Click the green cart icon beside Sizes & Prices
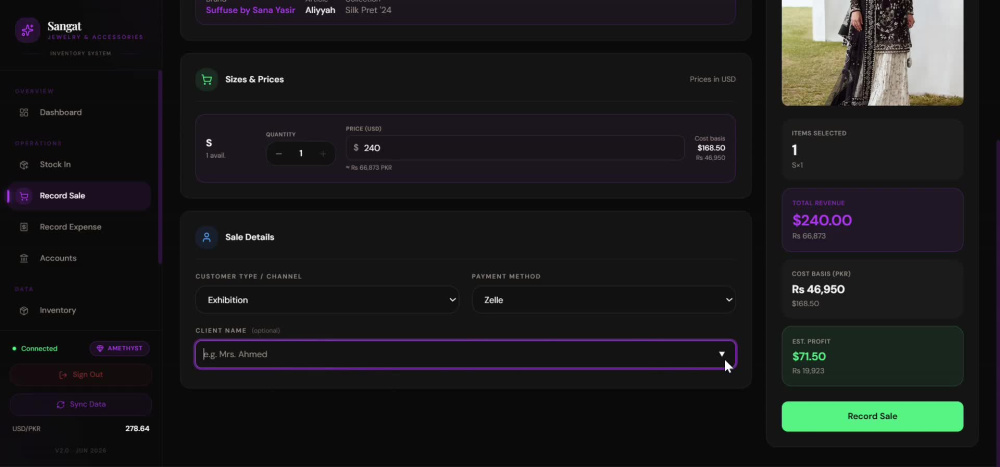The height and width of the screenshot is (467, 1000). [x=207, y=80]
